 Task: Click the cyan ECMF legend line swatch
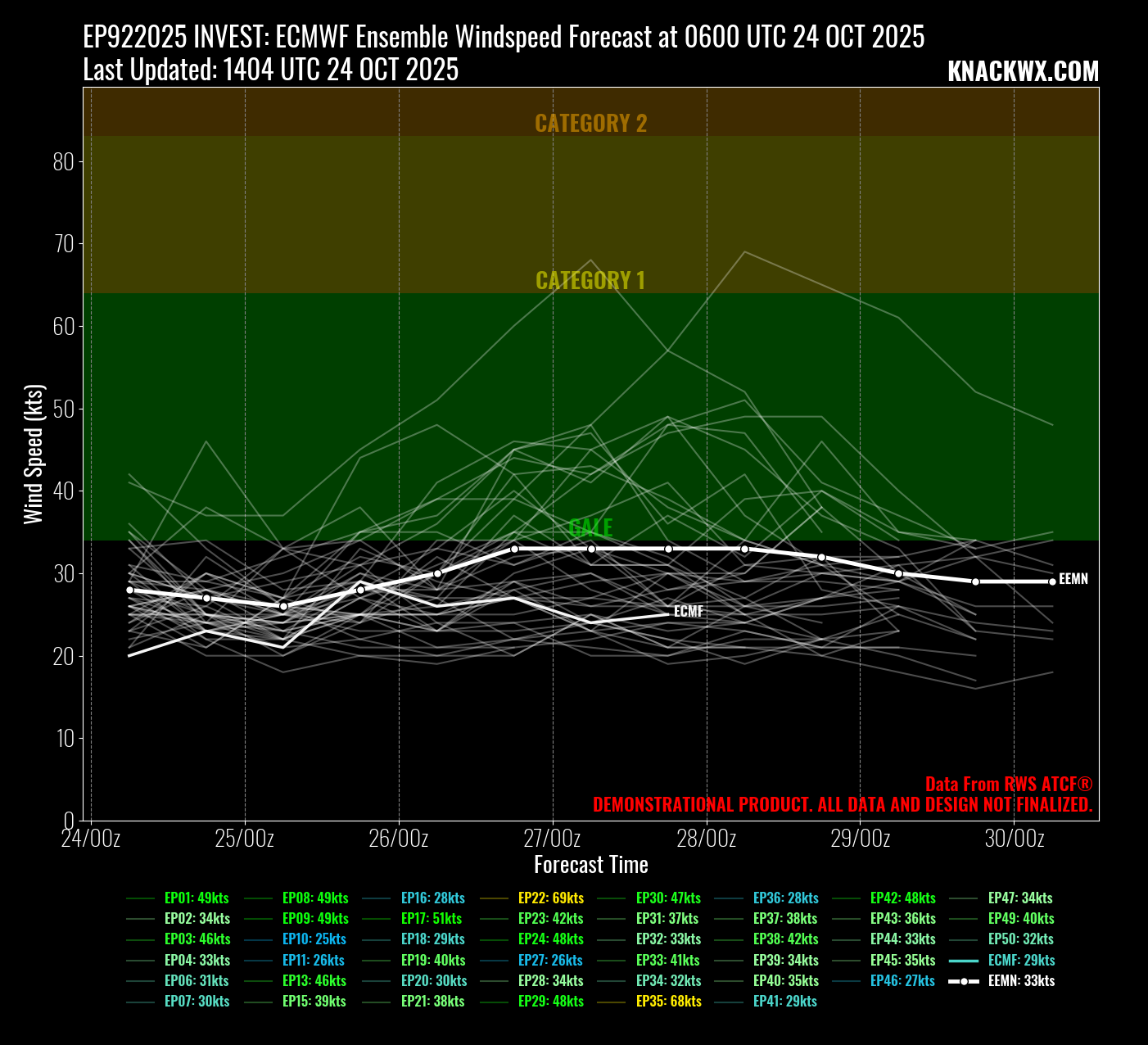point(964,960)
